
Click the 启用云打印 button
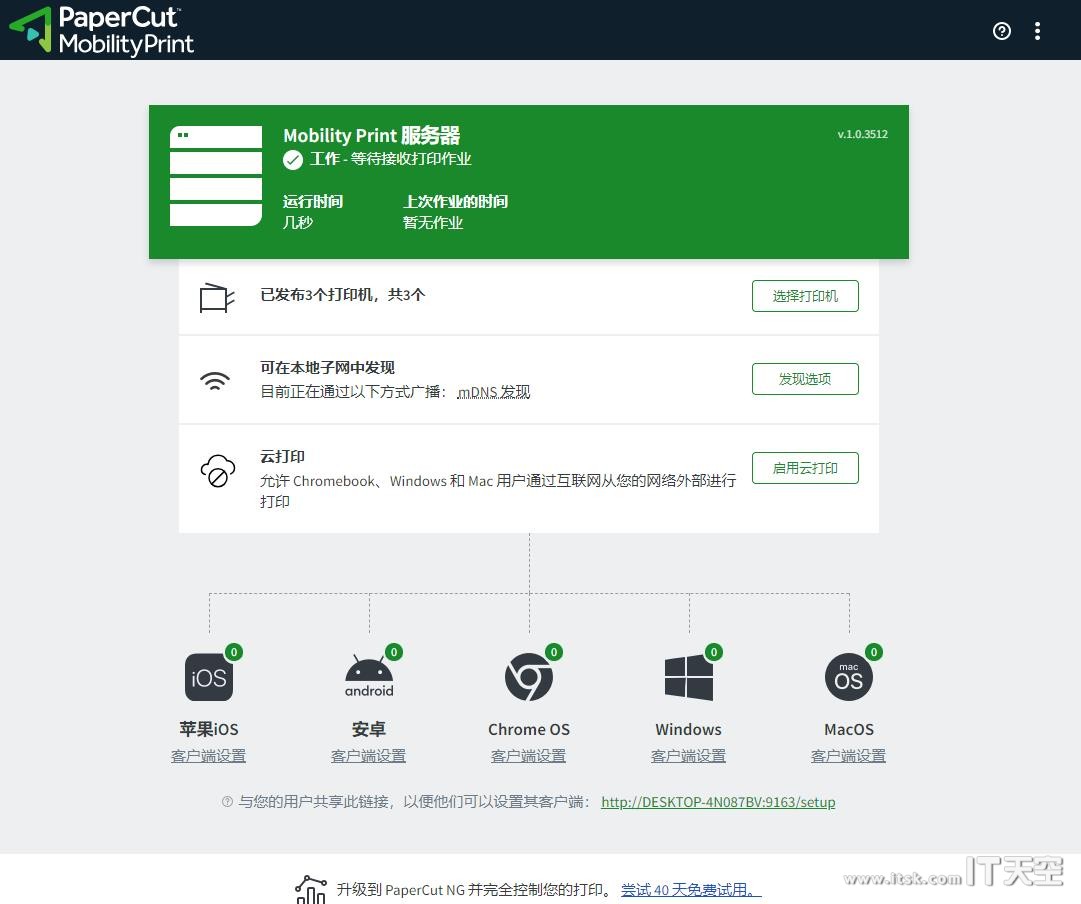(805, 468)
